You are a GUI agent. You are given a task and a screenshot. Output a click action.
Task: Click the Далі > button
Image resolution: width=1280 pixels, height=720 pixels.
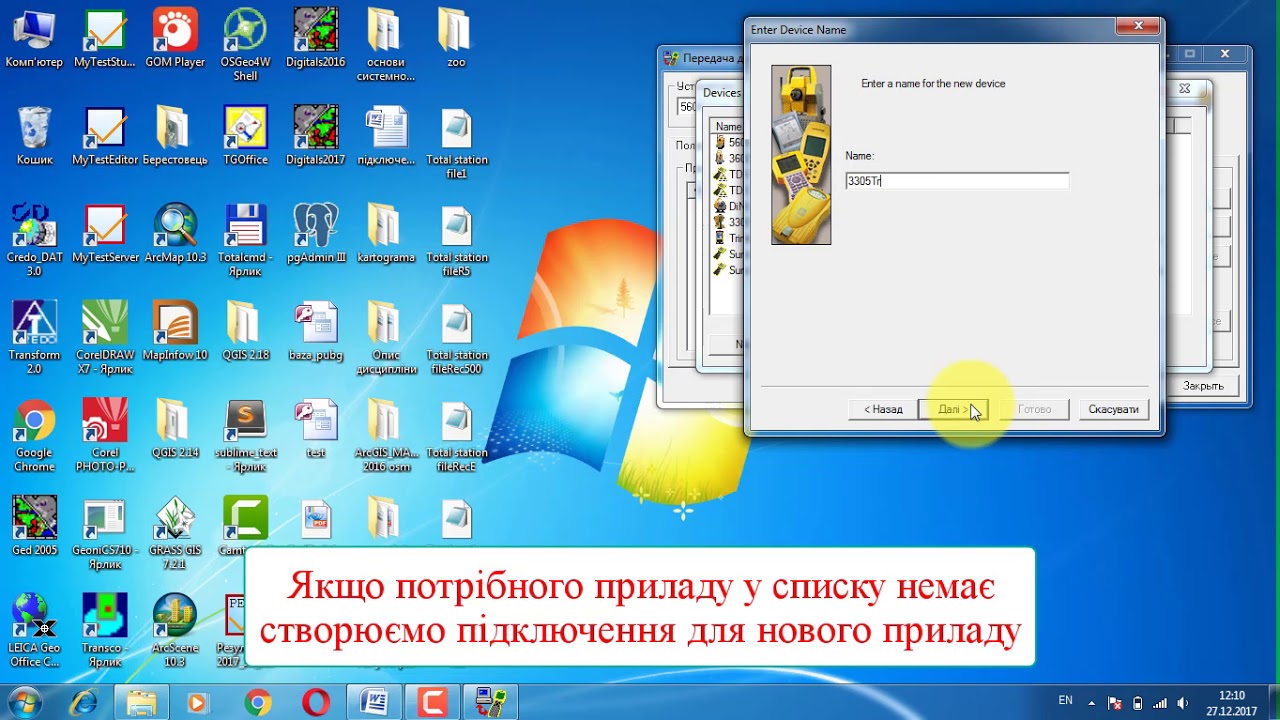pos(952,409)
